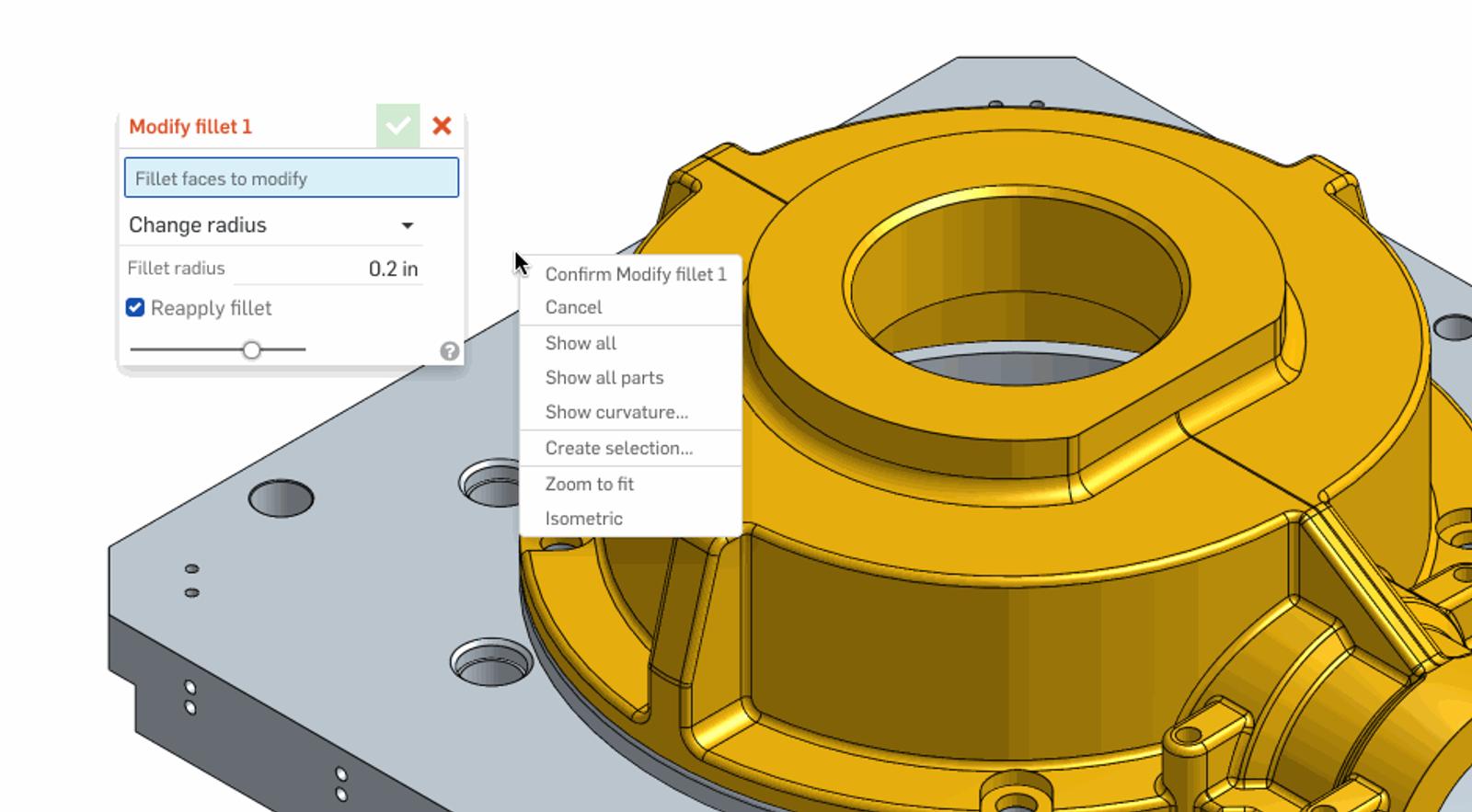Click the green checkmark to accept fillet
This screenshot has height=812, width=1472.
coord(397,126)
